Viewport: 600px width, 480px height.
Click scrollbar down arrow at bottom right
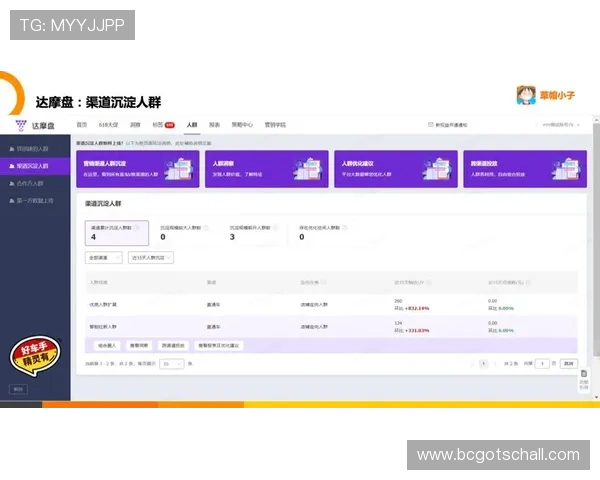point(597,397)
